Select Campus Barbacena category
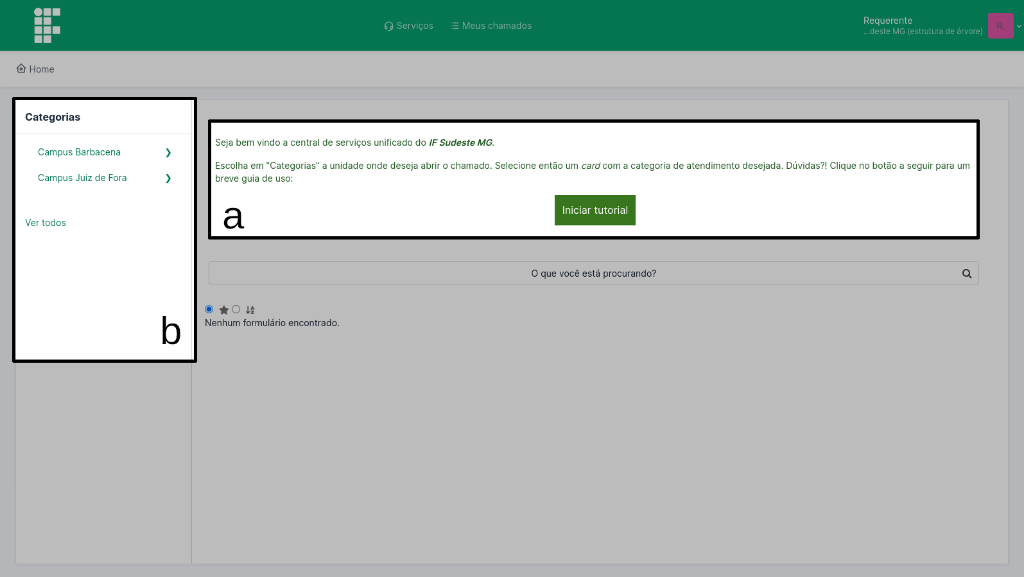This screenshot has width=1024, height=577. tap(79, 152)
